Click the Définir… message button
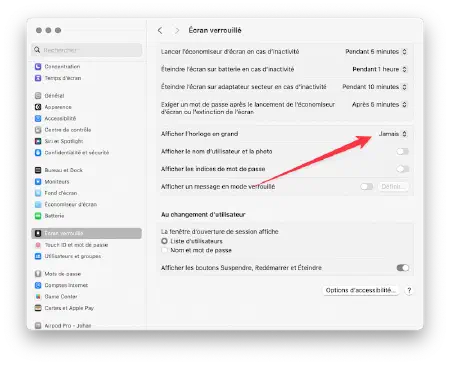Image resolution: width=450 pixels, height=365 pixels. coord(393,187)
